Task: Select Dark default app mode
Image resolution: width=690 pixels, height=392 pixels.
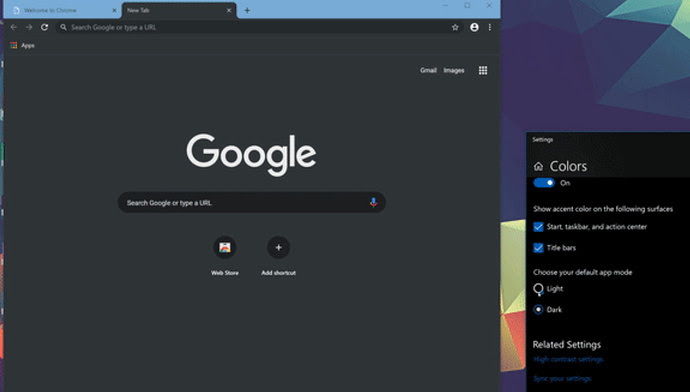Action: click(538, 310)
